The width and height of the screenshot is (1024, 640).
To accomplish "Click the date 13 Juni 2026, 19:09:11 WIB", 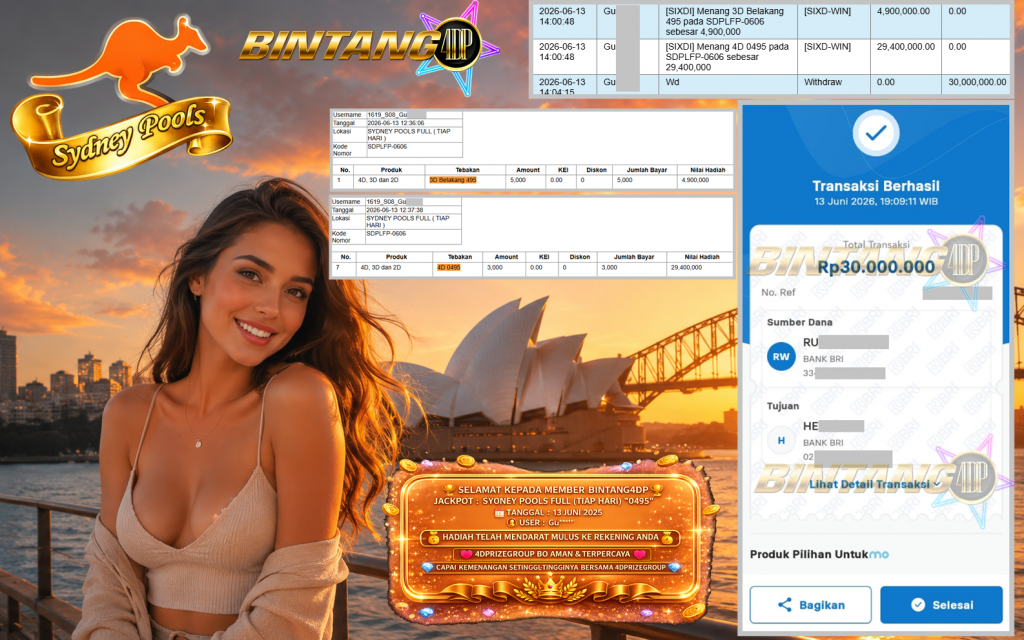I will [876, 201].
